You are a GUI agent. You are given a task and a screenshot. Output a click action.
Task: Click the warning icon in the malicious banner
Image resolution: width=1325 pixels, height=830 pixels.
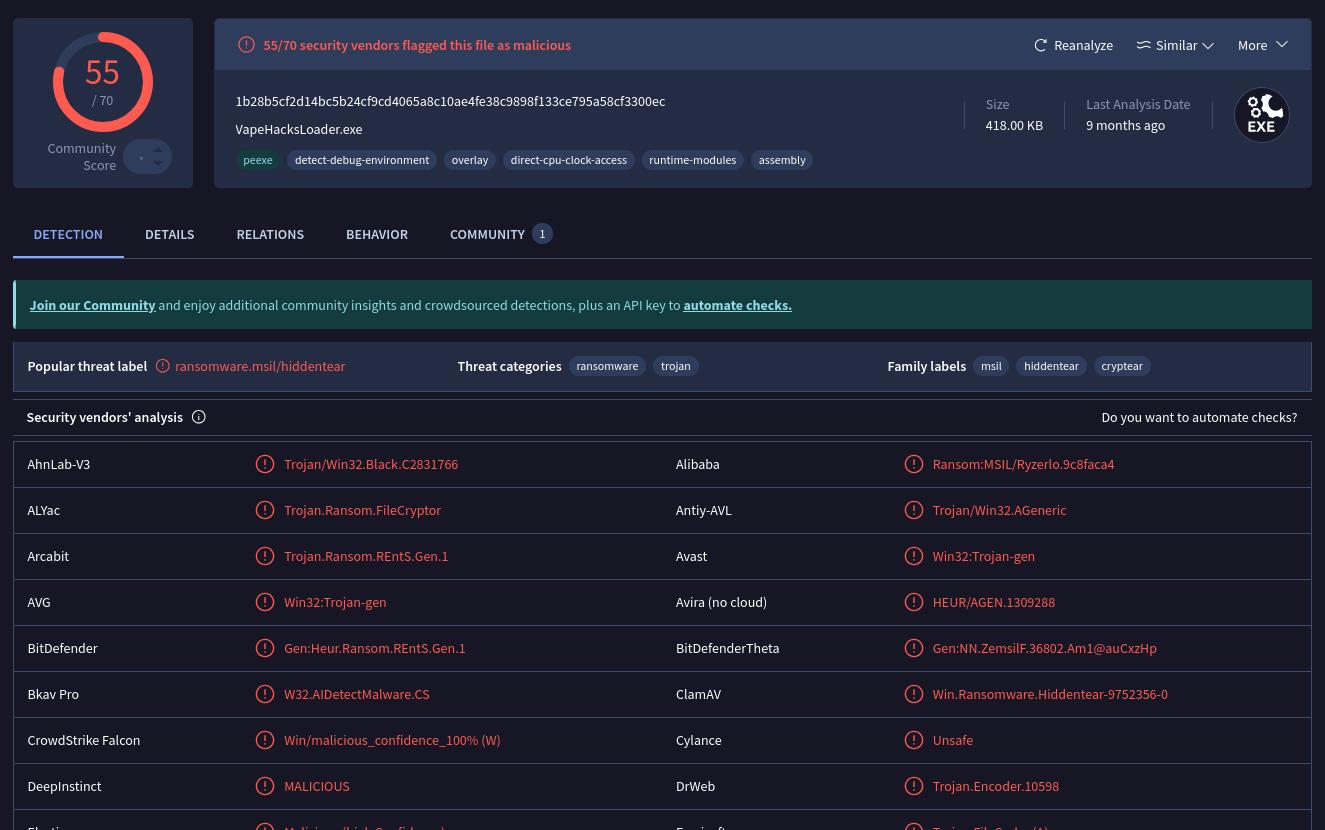(246, 45)
